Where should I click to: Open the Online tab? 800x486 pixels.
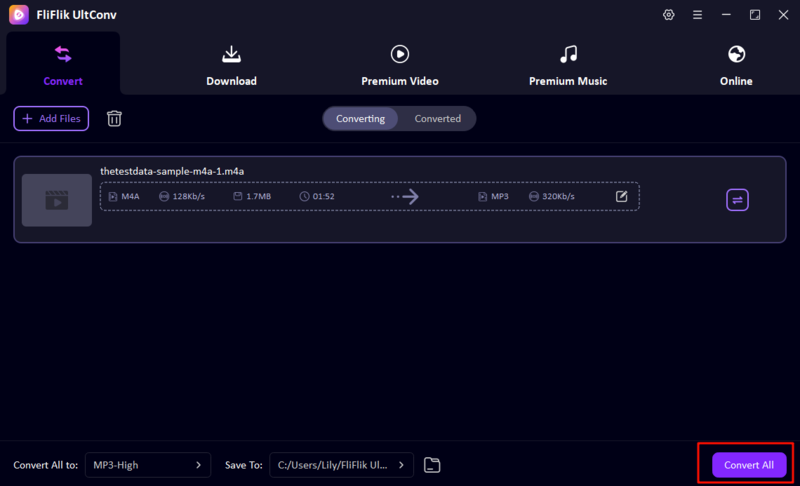tap(736, 64)
